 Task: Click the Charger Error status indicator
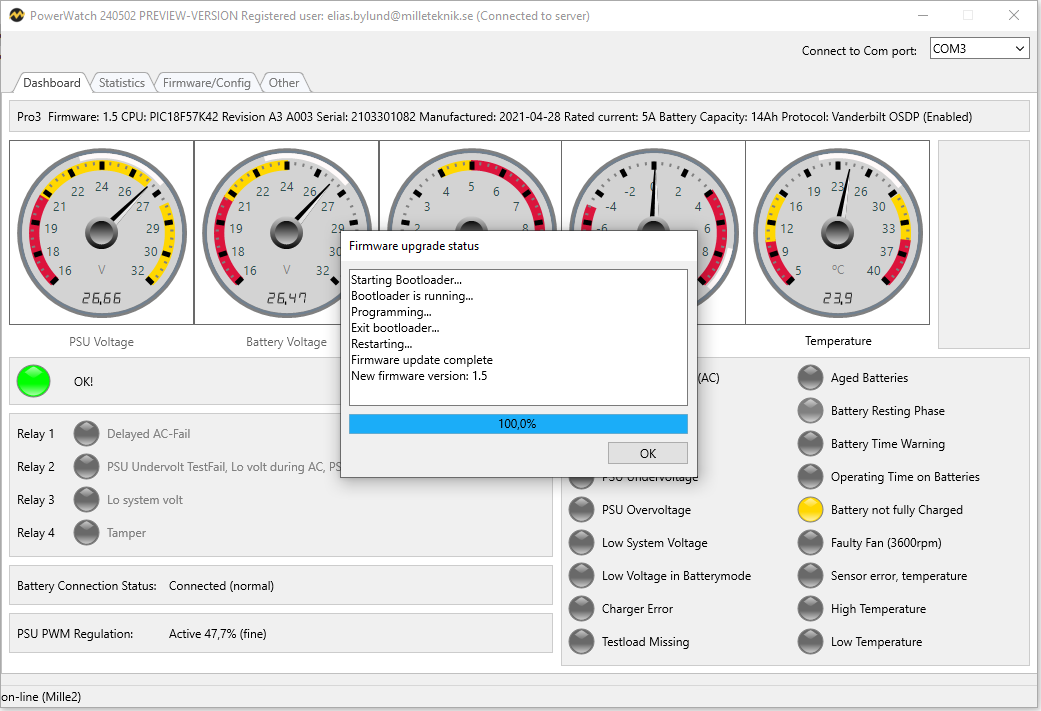pyautogui.click(x=581, y=609)
